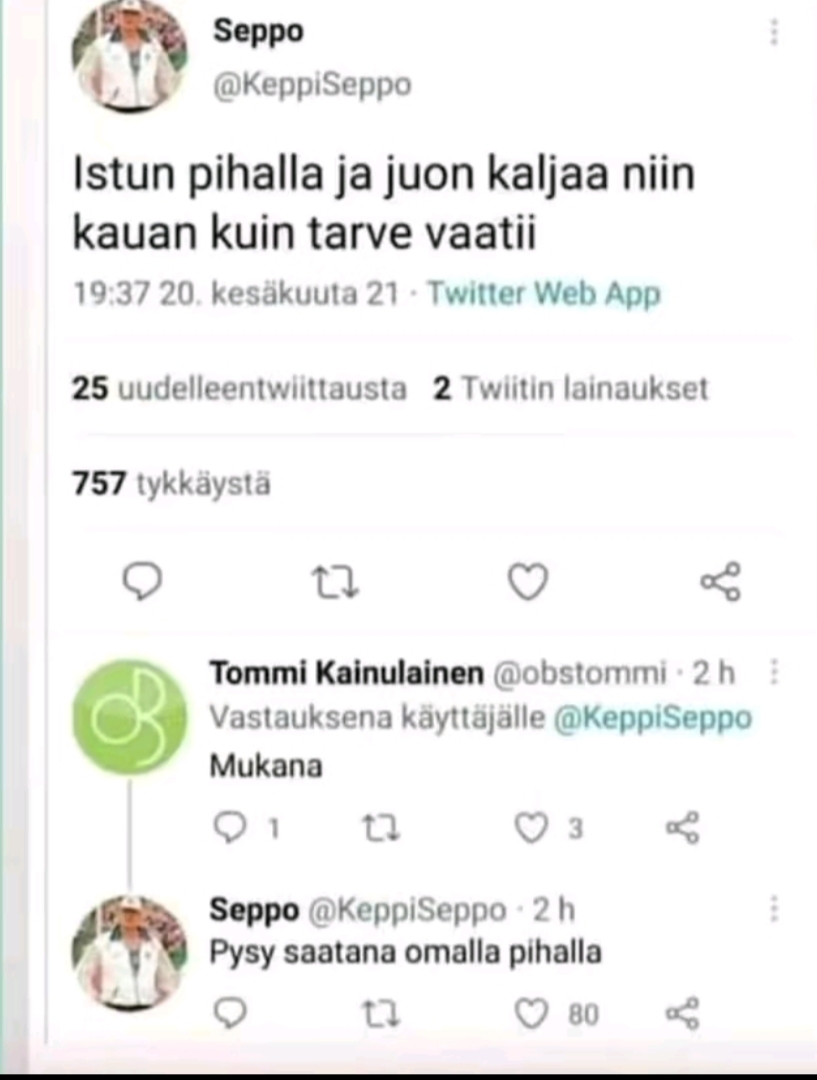This screenshot has height=1080, width=817.
Task: Share Tommi Kainulainen's reply
Action: (682, 827)
